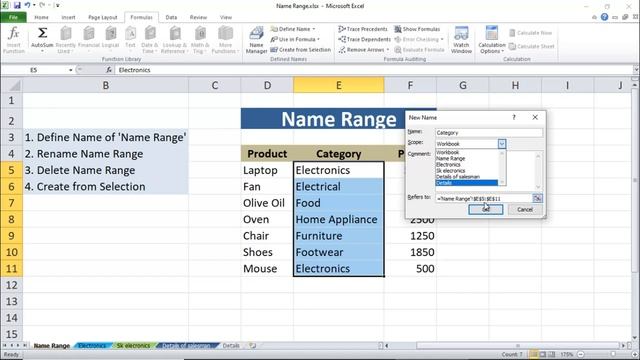The width and height of the screenshot is (640, 360).
Task: Open the Financial functions list
Action: point(89,40)
